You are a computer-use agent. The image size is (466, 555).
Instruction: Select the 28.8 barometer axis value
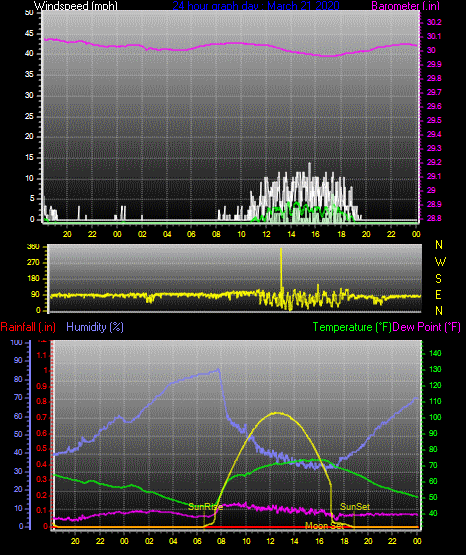point(434,218)
